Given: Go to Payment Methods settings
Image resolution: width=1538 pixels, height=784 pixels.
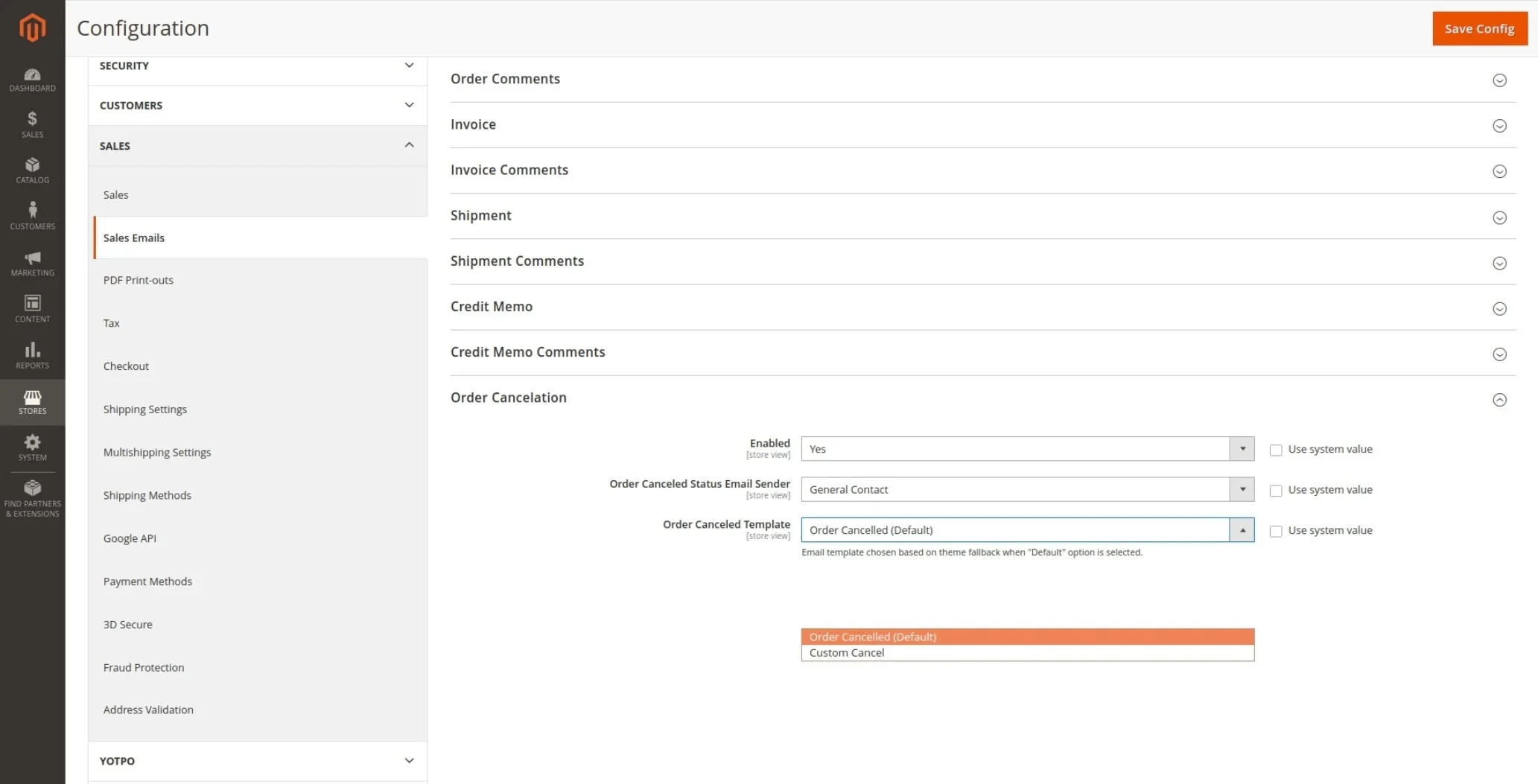Looking at the screenshot, I should tap(147, 581).
